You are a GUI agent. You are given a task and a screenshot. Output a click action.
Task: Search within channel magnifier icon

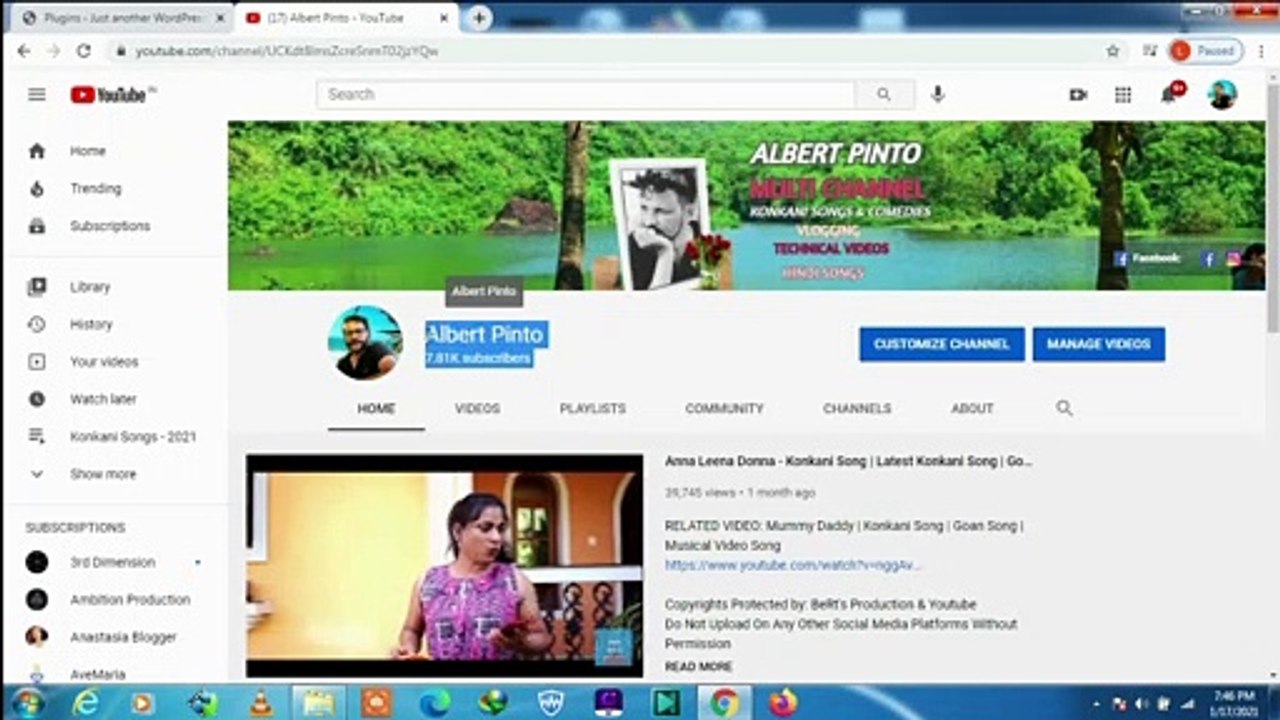[1064, 408]
